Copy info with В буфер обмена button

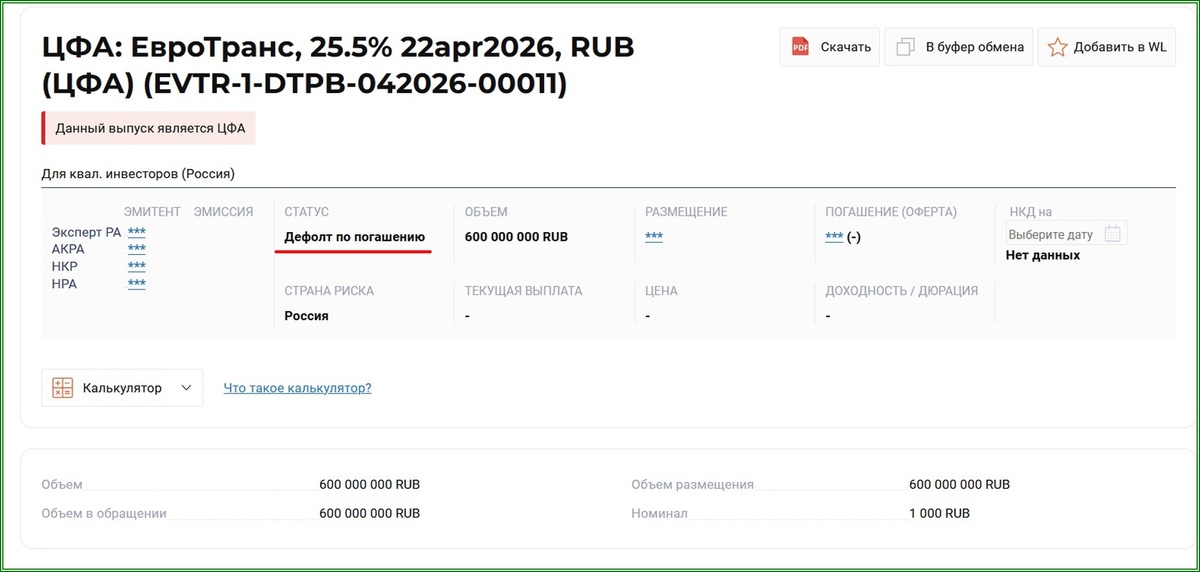(x=960, y=47)
